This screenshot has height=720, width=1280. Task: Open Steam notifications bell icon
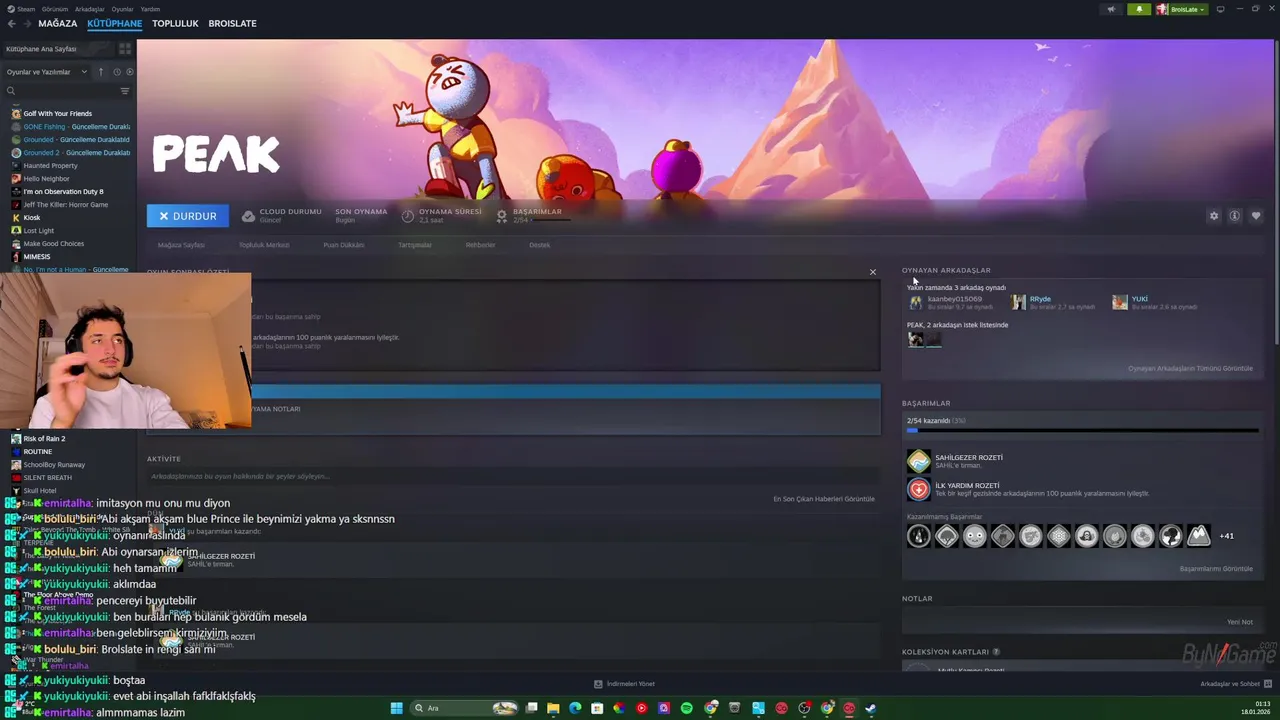[1139, 9]
